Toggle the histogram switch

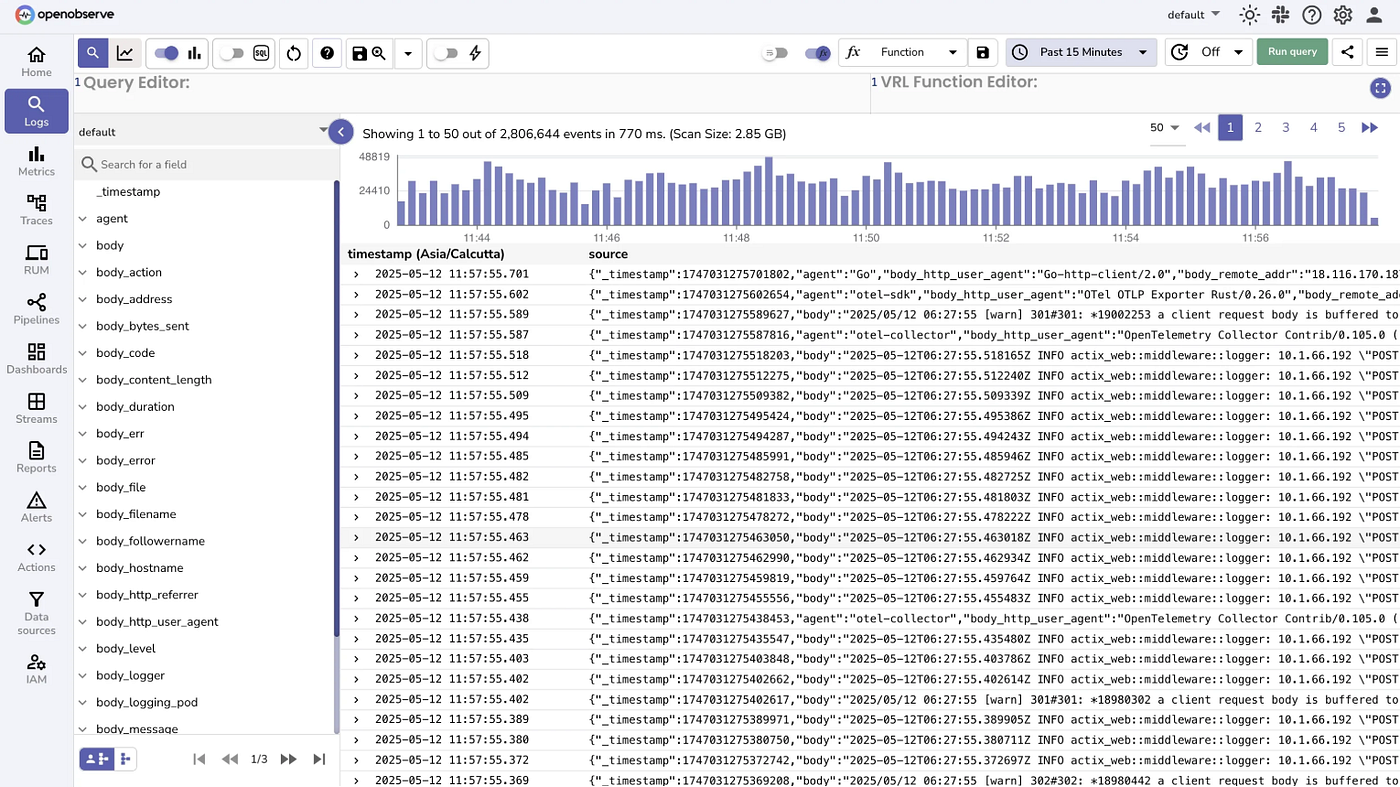[x=166, y=53]
